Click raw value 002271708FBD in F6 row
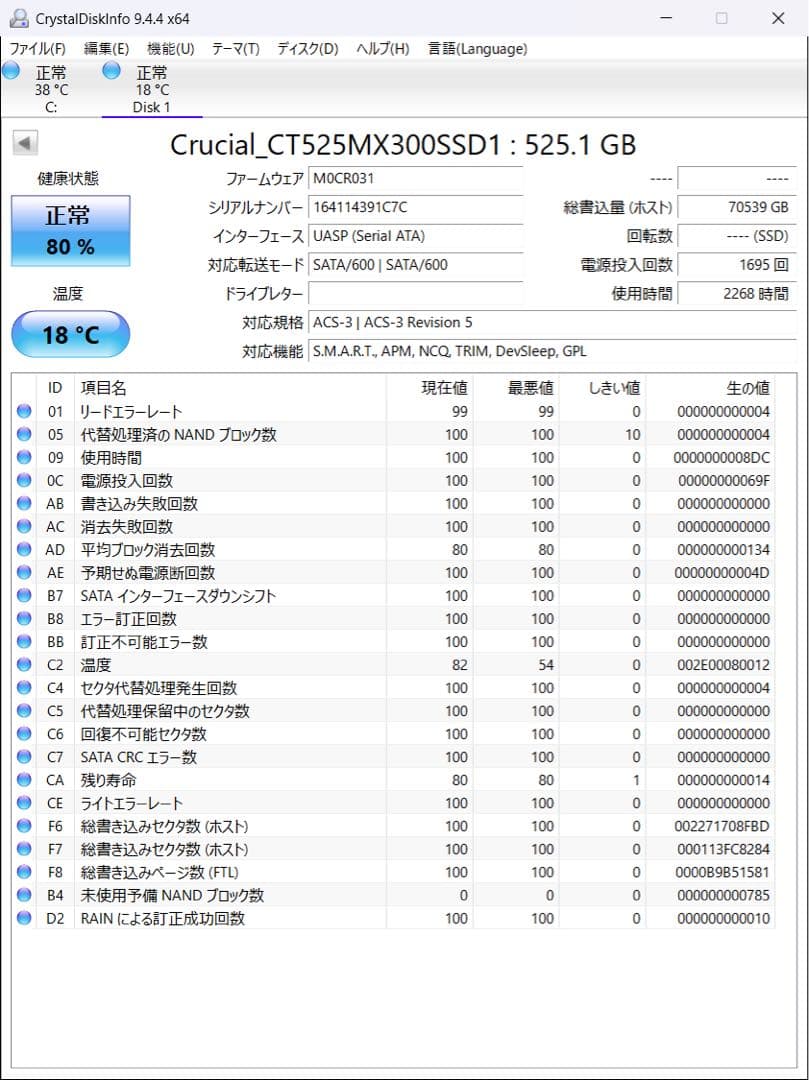The height and width of the screenshot is (1080, 809). 723,827
